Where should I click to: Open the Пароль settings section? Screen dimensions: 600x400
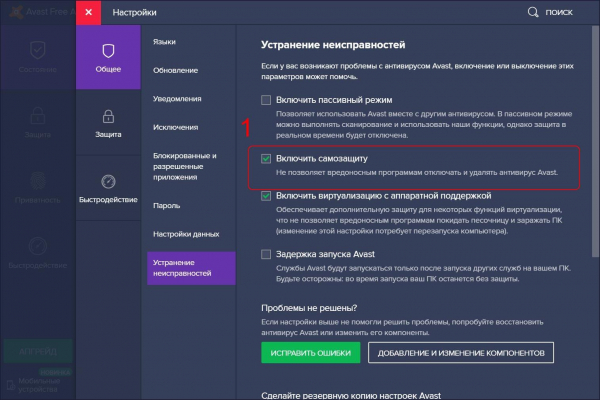point(166,206)
